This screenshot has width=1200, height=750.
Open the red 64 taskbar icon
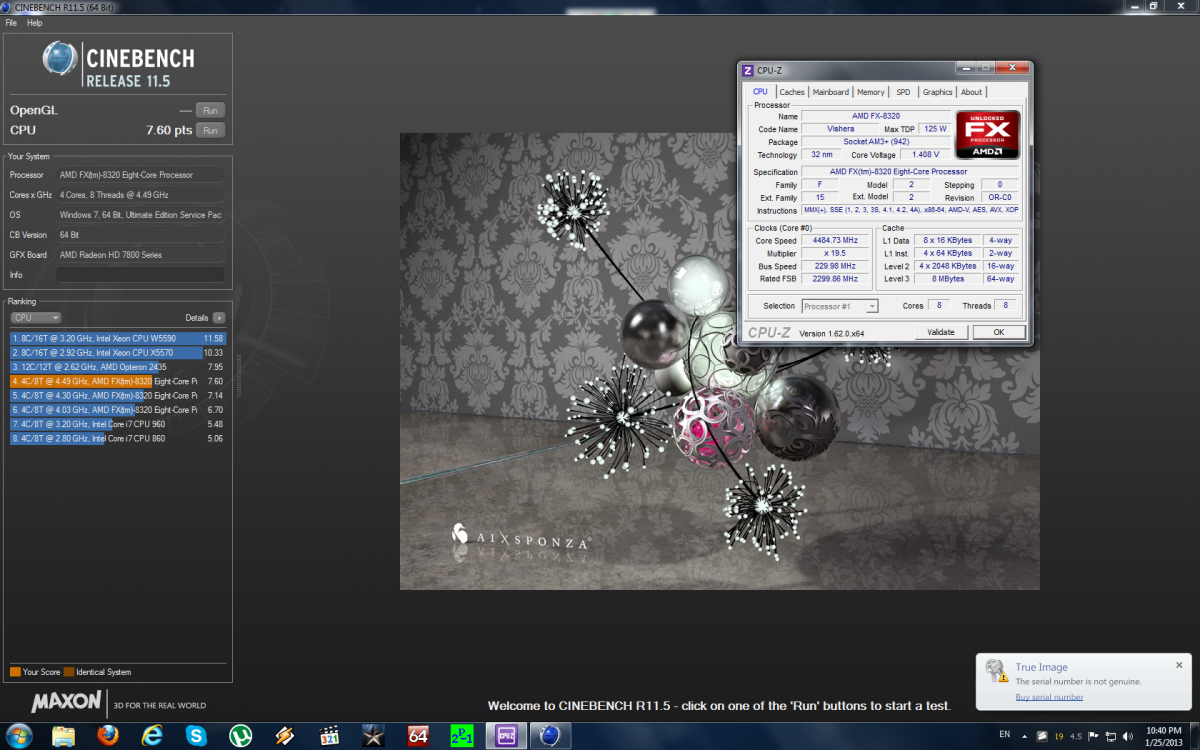(418, 735)
